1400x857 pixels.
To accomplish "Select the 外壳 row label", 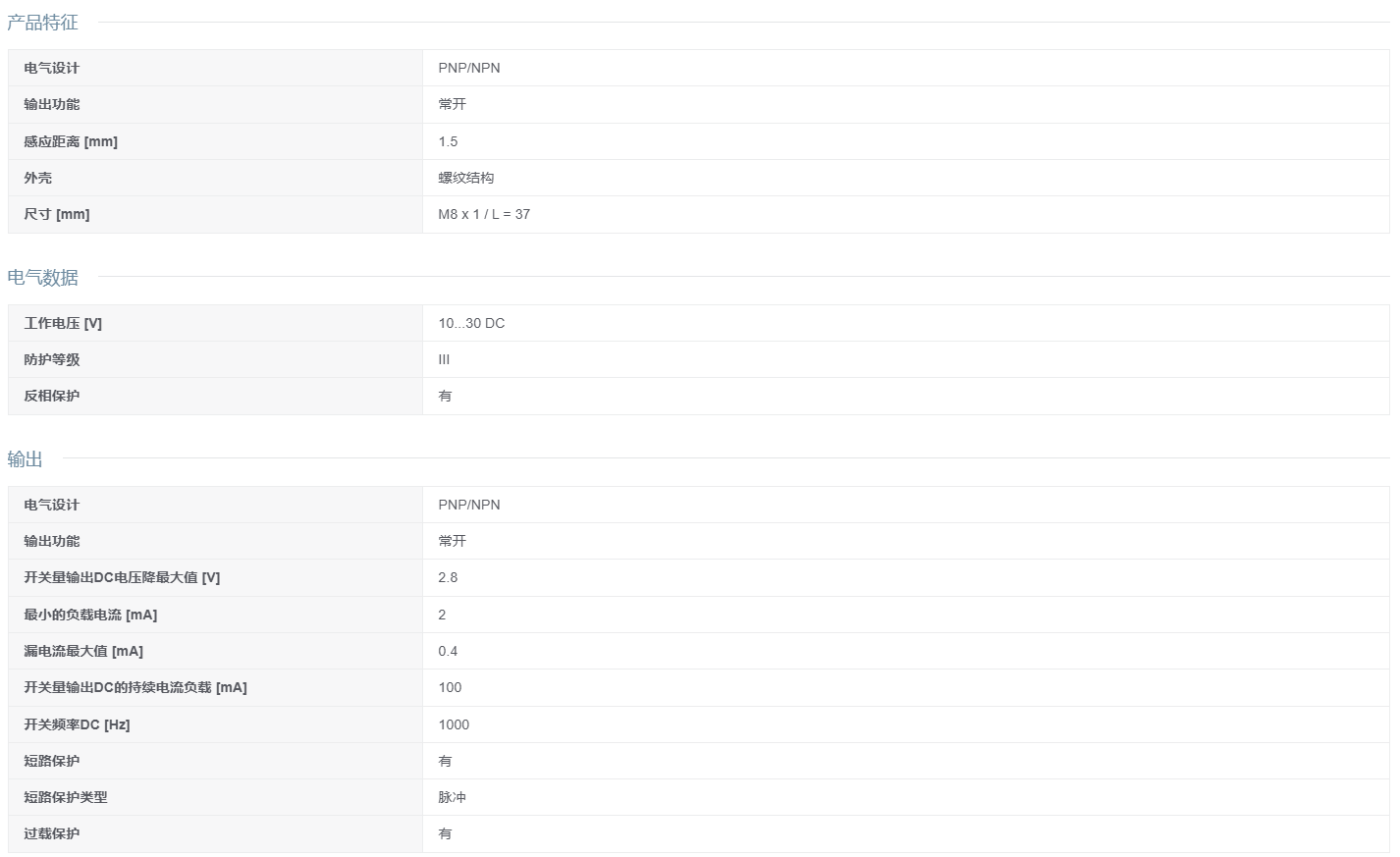I will [38, 178].
